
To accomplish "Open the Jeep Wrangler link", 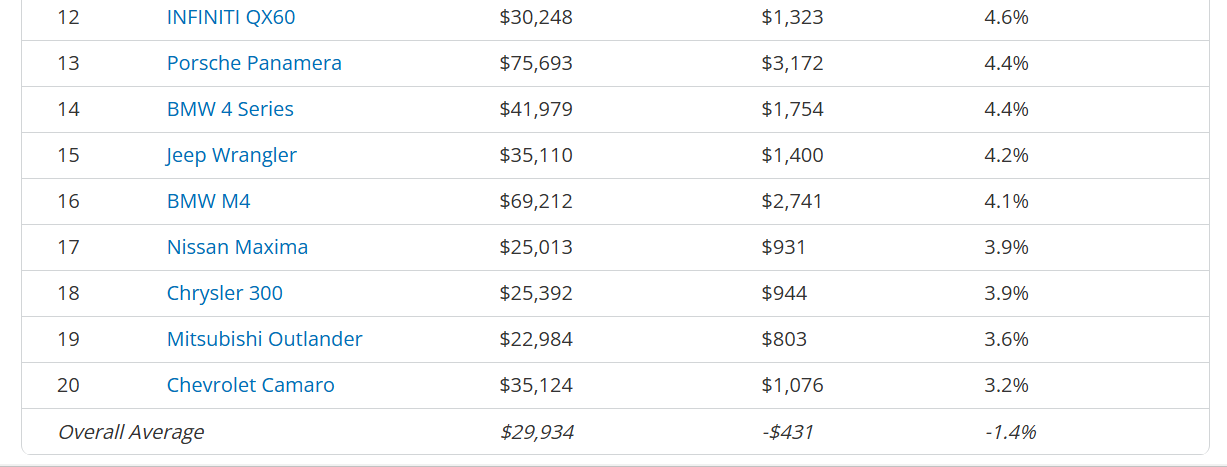I will click(232, 155).
